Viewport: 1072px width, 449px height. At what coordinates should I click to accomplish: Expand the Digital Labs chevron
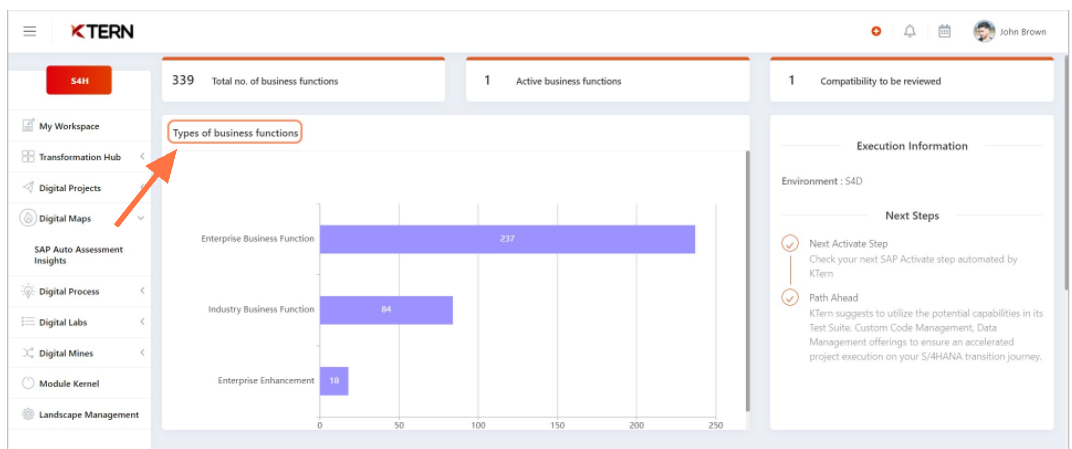142,322
